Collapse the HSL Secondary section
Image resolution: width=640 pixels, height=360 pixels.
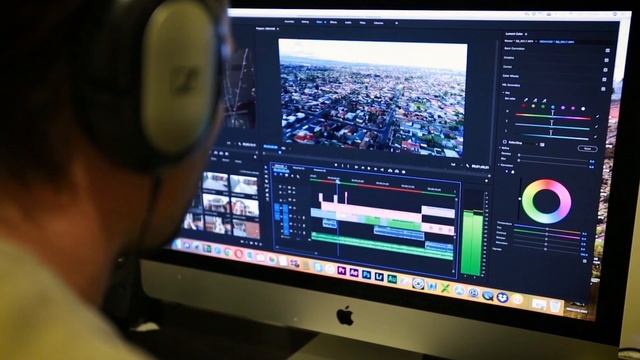pos(511,85)
